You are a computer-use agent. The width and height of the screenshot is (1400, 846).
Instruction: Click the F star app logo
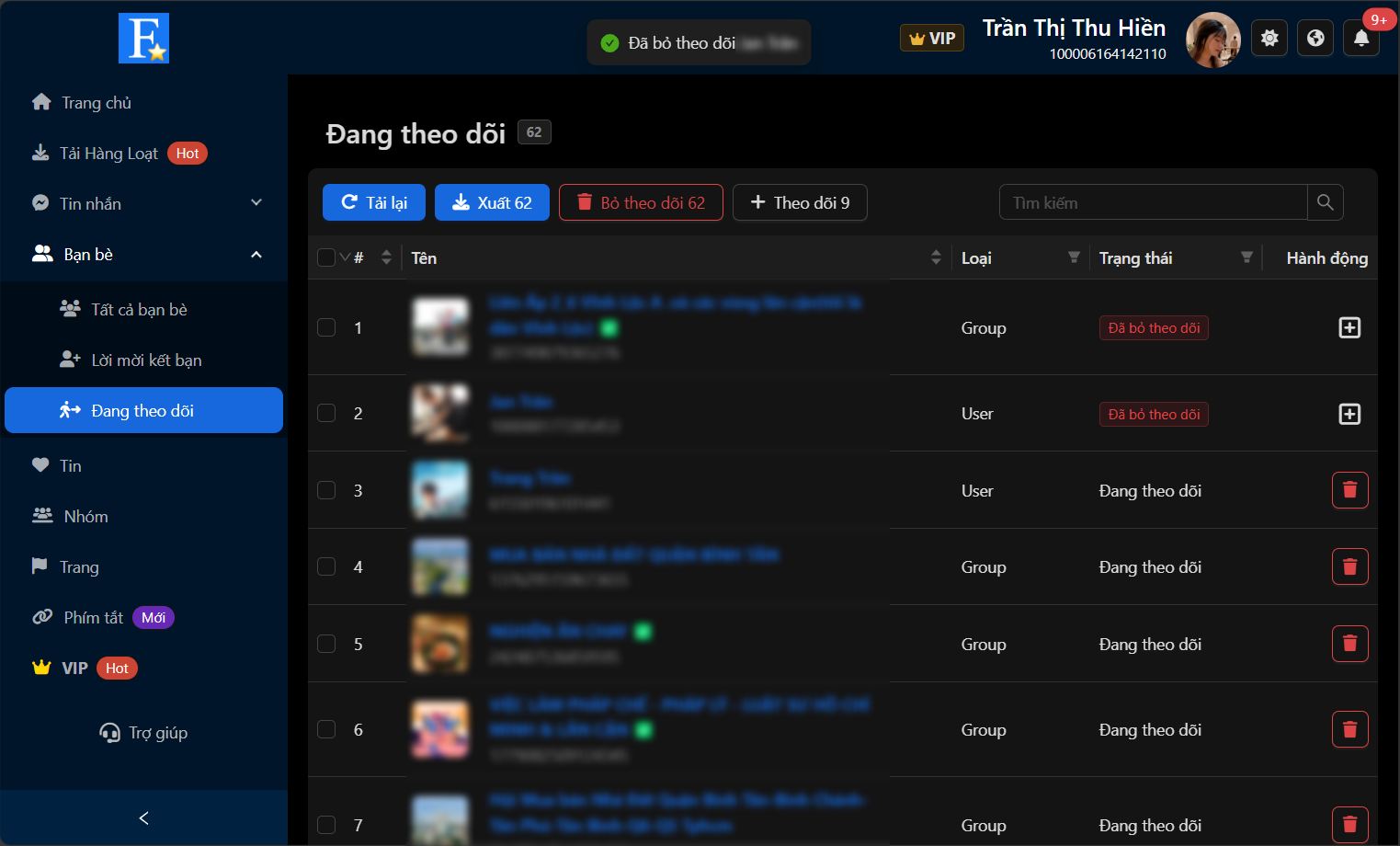tap(143, 38)
